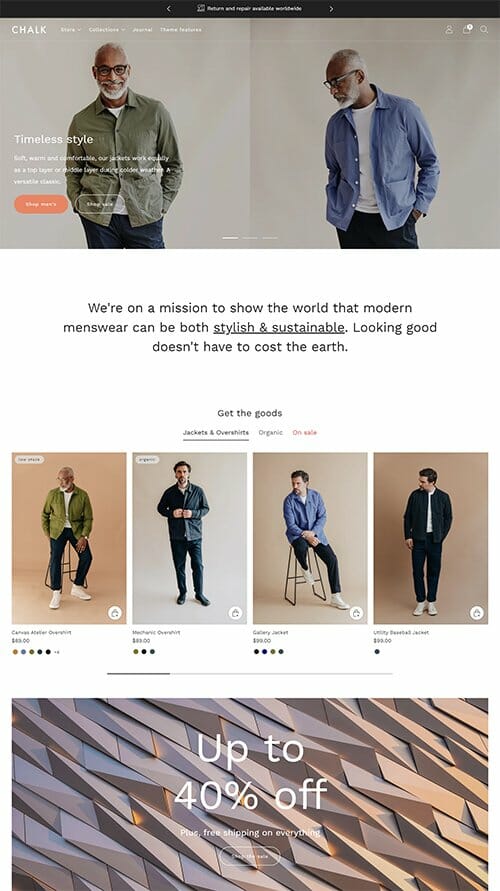The image size is (500, 891).
Task: Go to second hero slide indicator
Action: tap(250, 238)
